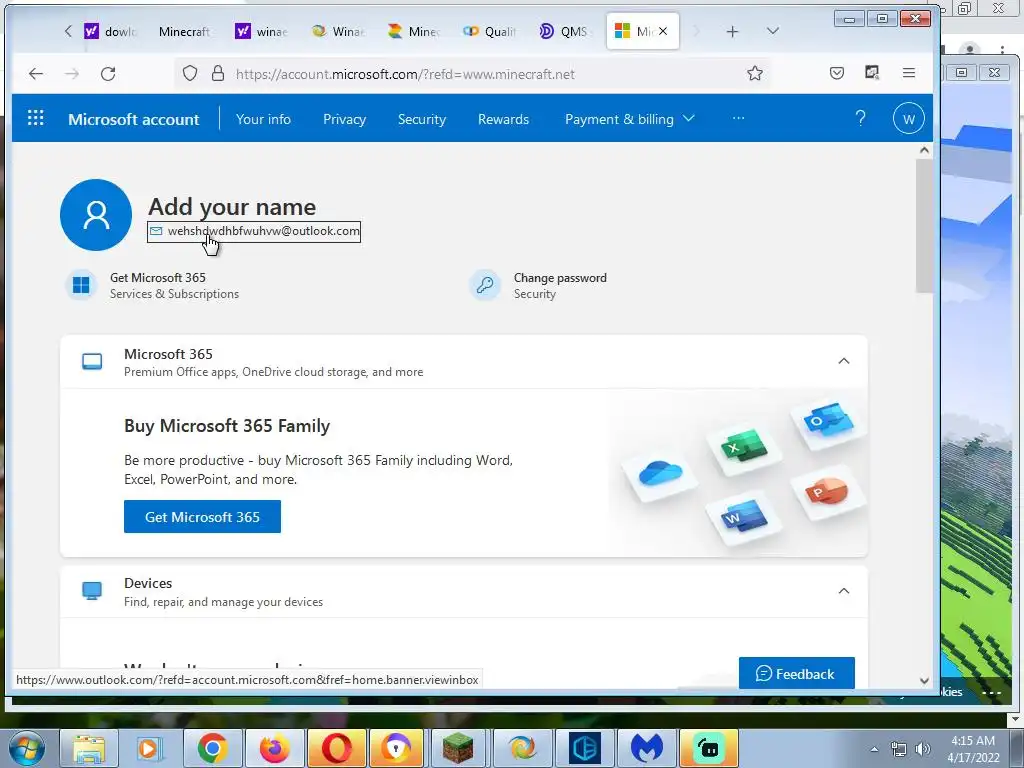Open the Rewards tab

(x=504, y=119)
